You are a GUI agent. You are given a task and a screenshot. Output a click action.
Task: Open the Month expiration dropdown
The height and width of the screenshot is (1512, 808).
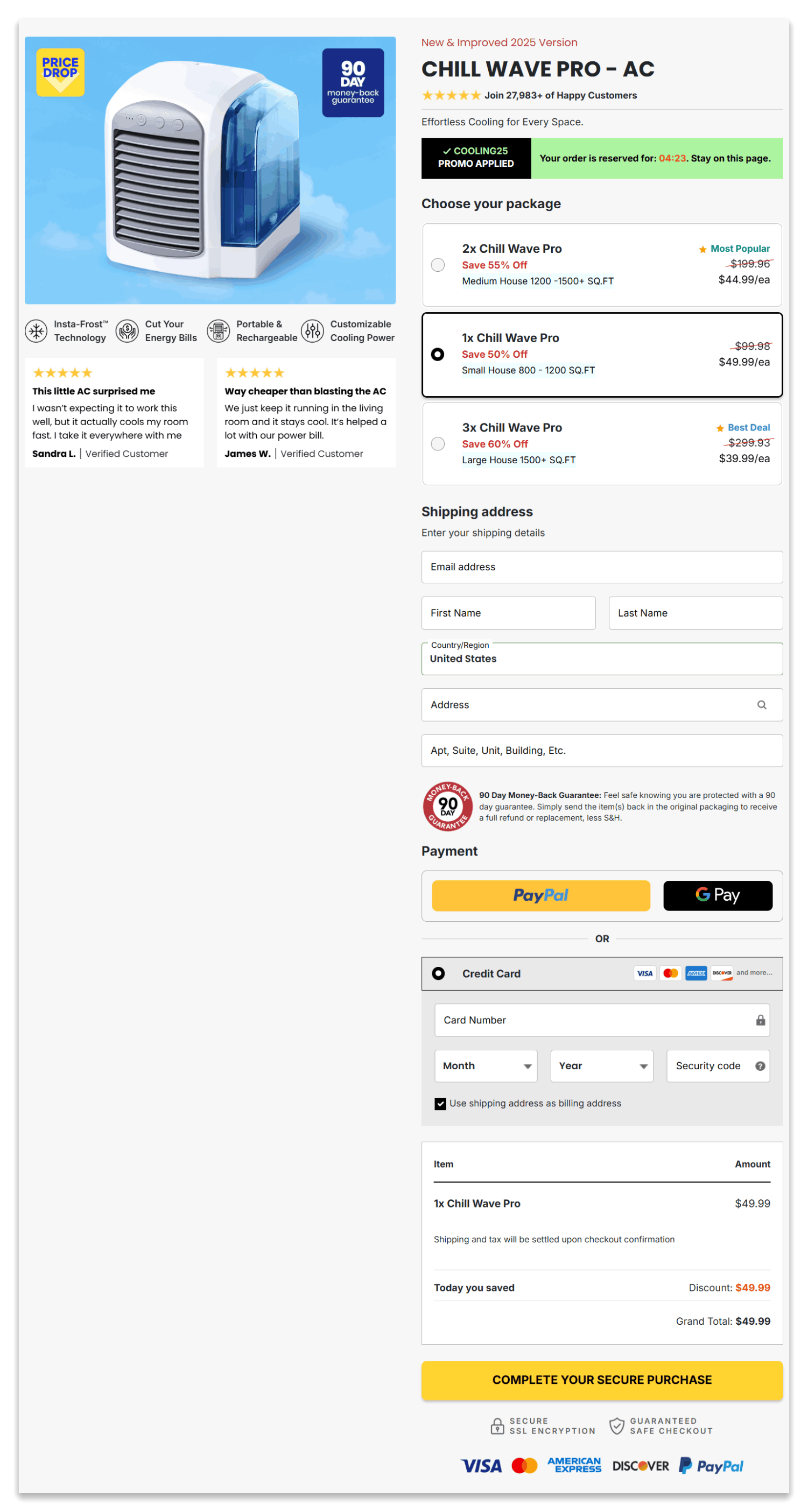[x=486, y=1065]
